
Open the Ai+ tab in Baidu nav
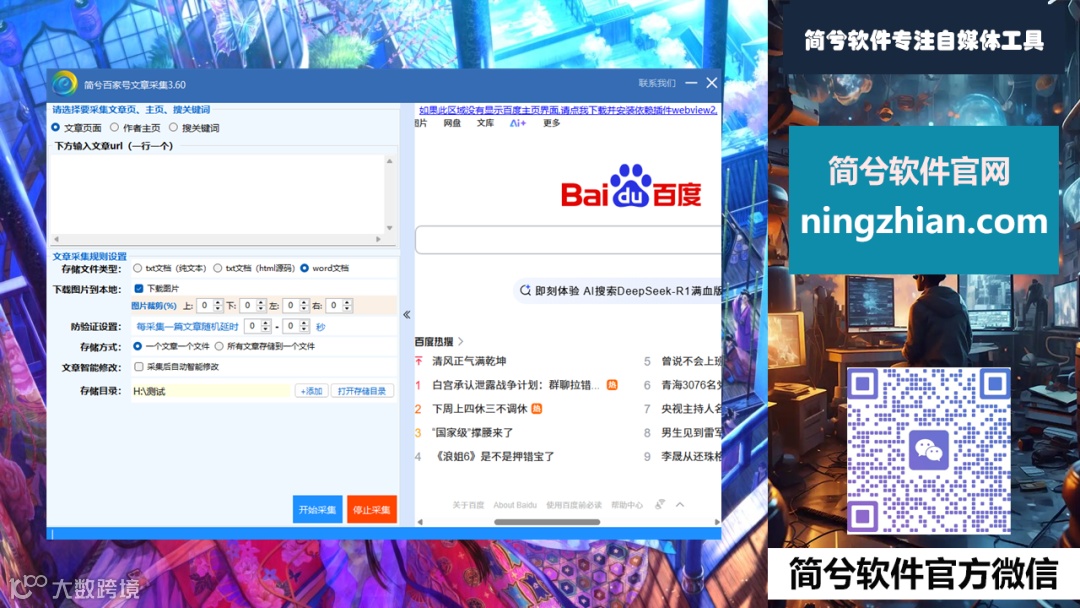tap(518, 123)
